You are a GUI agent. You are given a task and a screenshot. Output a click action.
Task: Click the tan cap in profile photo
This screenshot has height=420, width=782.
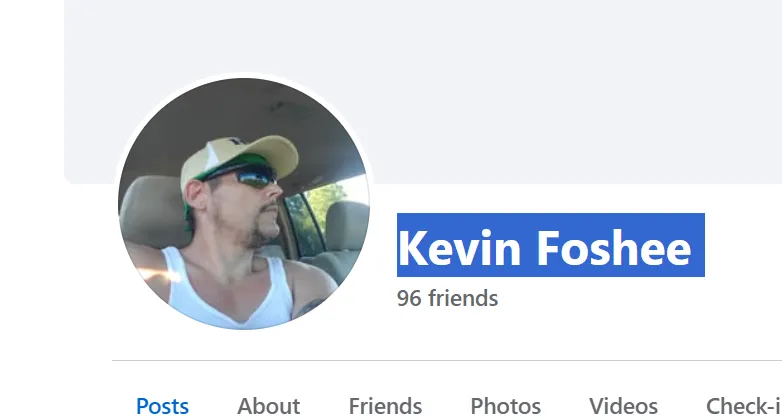(x=237, y=157)
